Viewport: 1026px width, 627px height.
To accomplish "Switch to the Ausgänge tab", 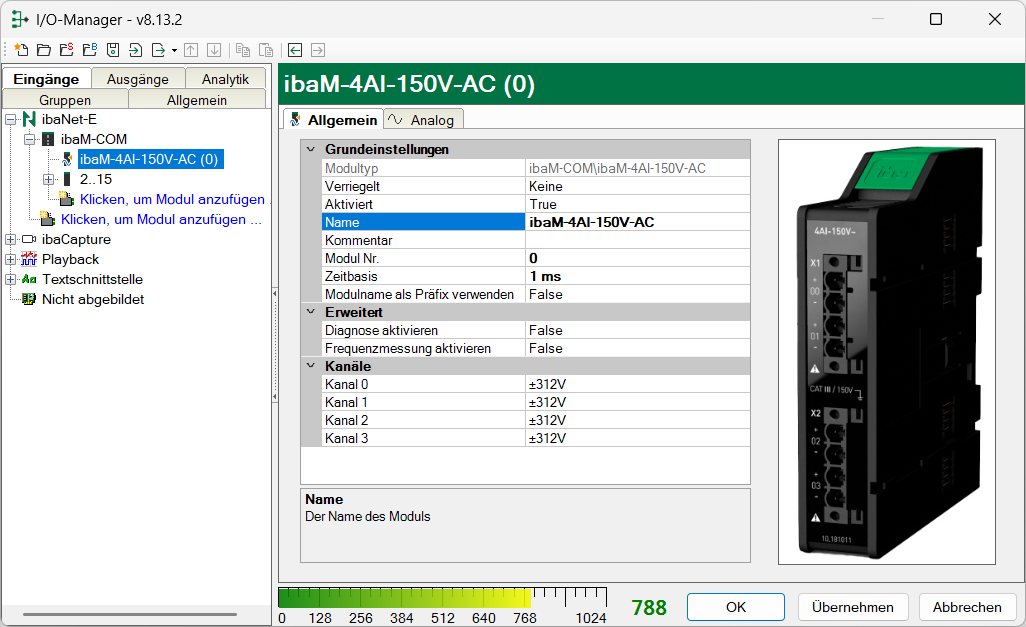I will [x=137, y=79].
